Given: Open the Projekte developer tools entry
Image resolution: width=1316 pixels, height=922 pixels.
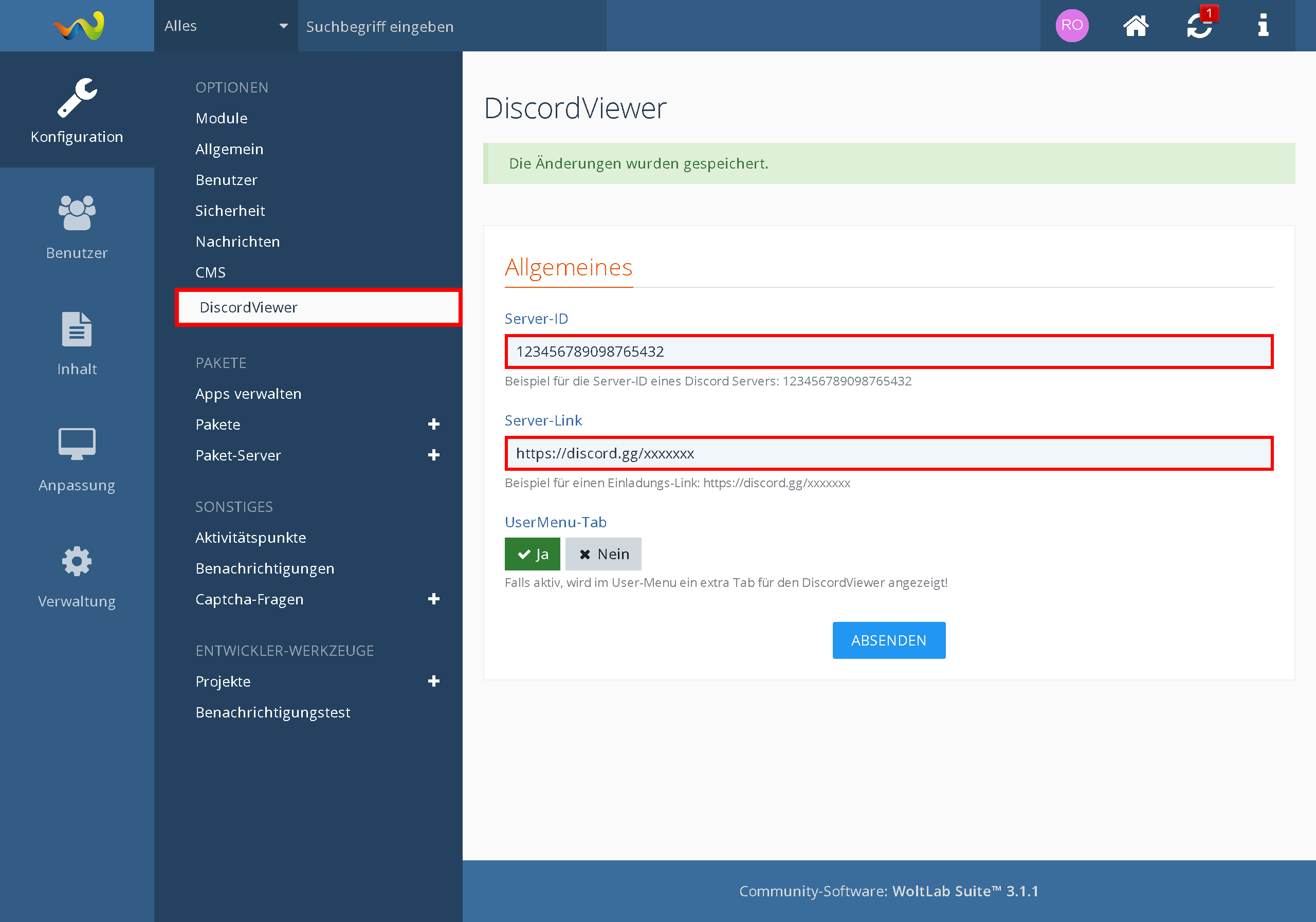Looking at the screenshot, I should (223, 681).
